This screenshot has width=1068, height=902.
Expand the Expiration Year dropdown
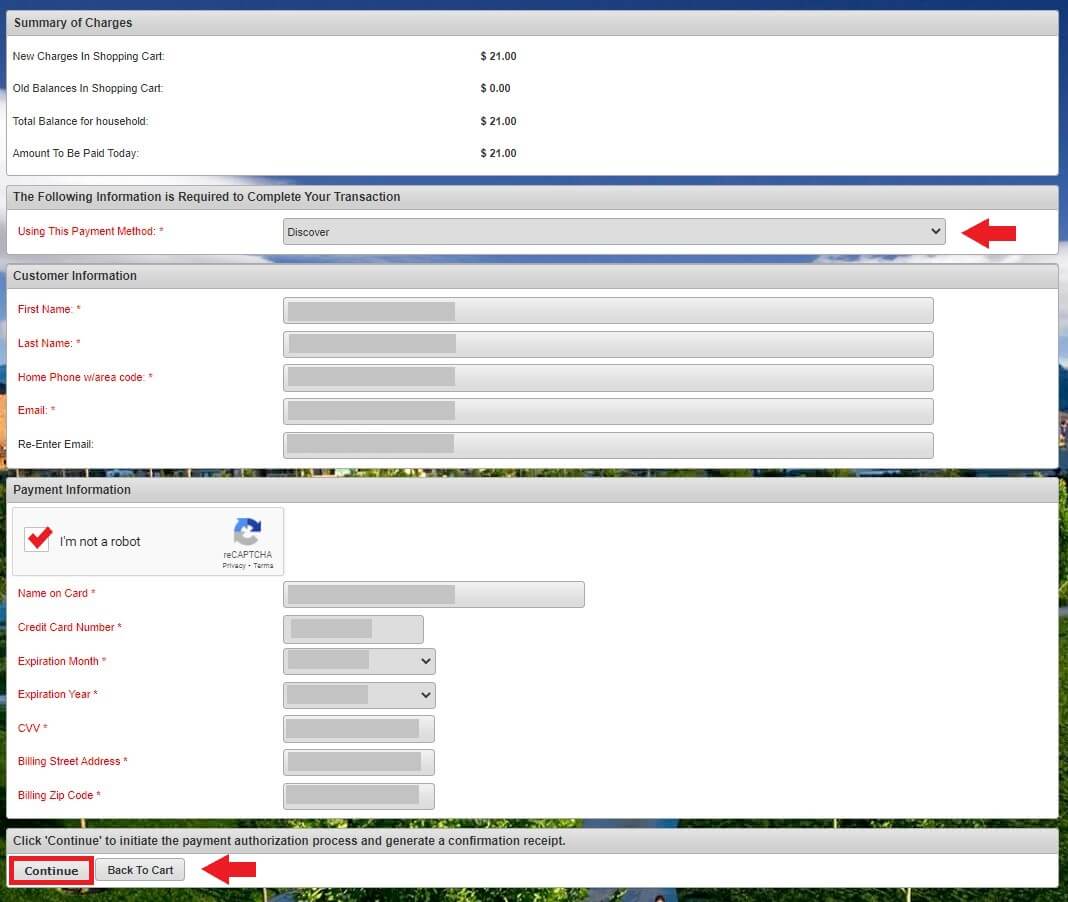[x=360, y=695]
